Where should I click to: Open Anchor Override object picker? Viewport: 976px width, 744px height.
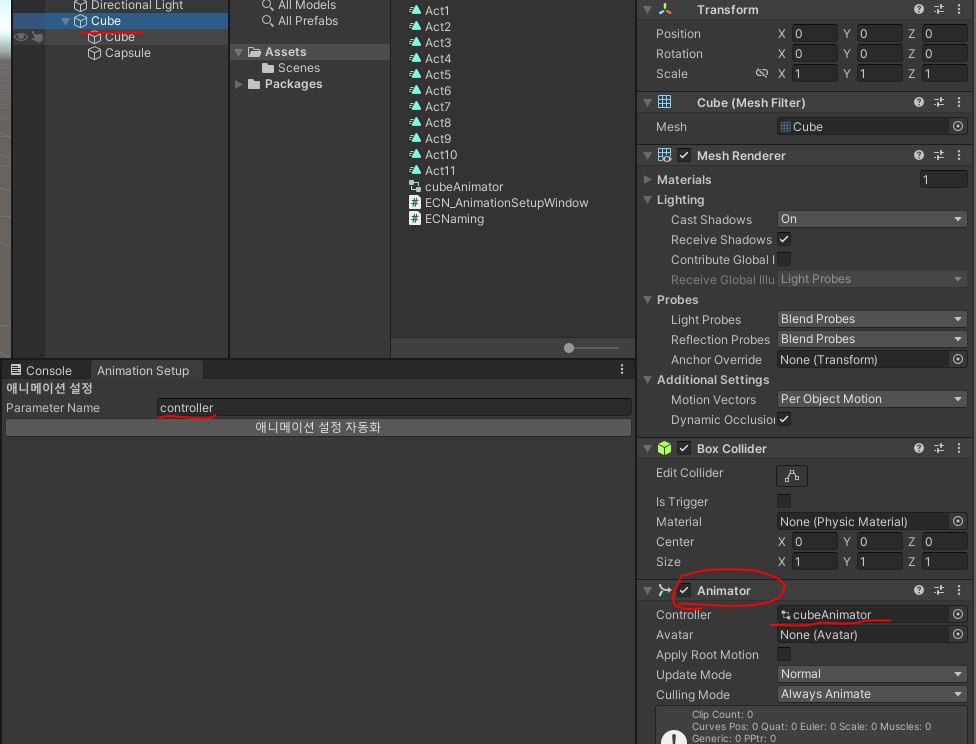958,359
